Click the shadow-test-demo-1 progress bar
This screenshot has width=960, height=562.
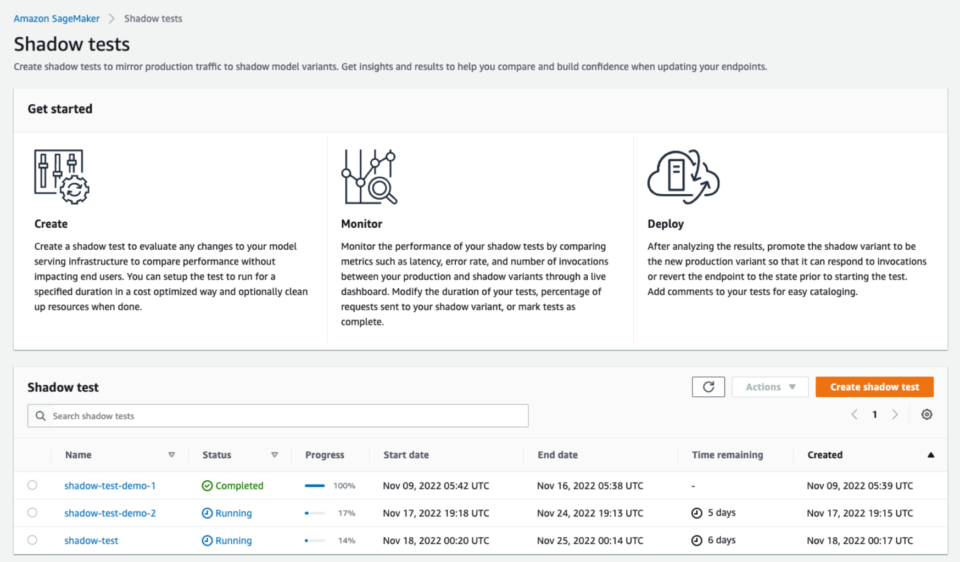(x=315, y=486)
